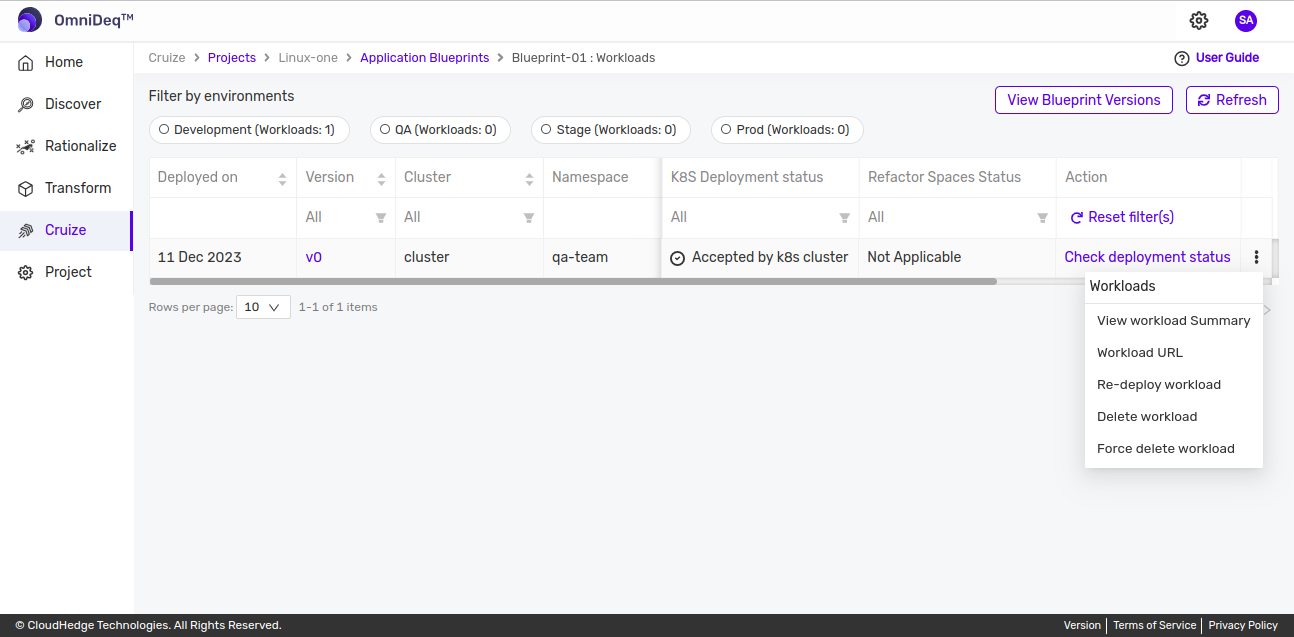Click the horizontal table scrollbar
The image size is (1294, 637).
[573, 282]
